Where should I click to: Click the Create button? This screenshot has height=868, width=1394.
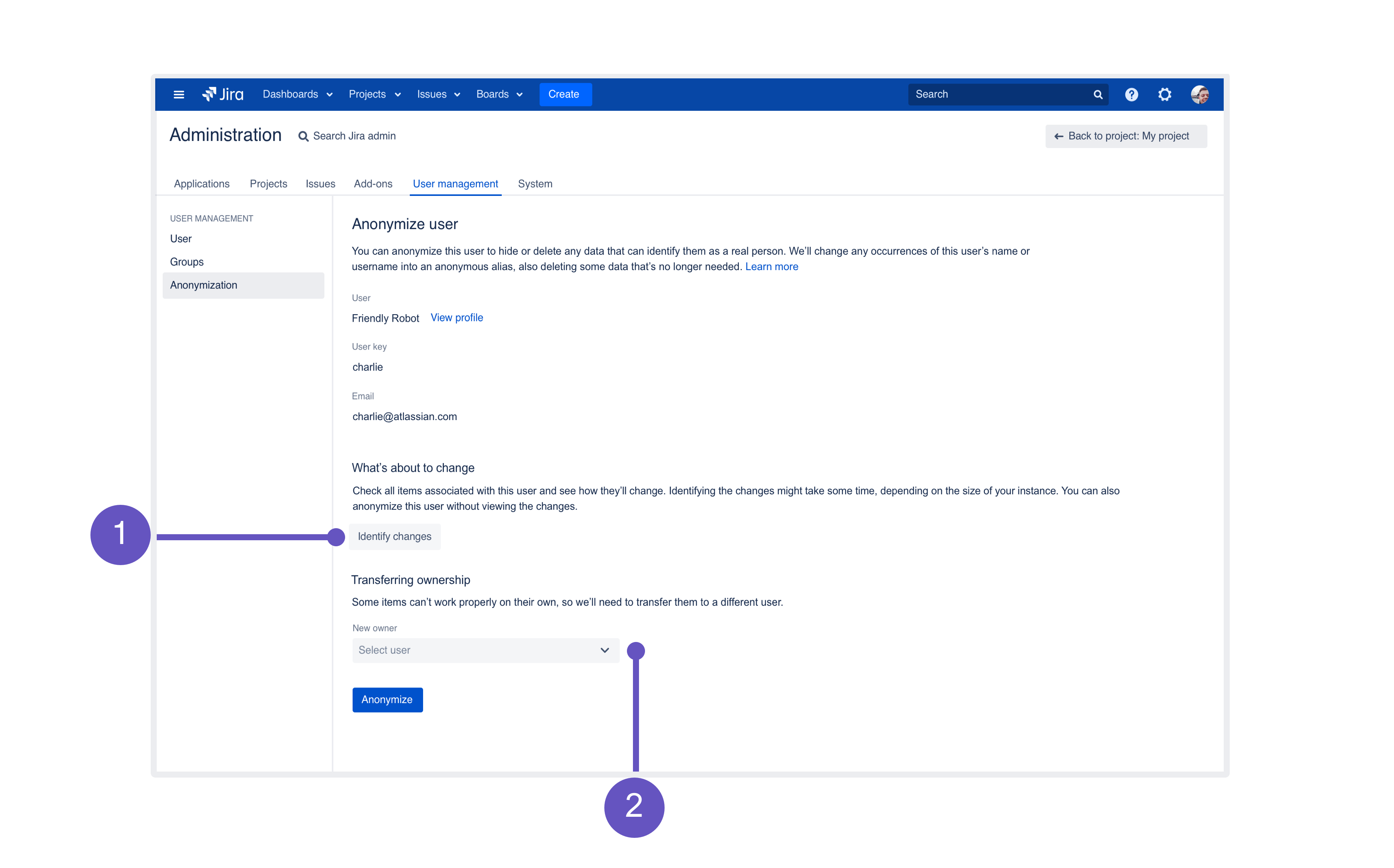point(565,95)
